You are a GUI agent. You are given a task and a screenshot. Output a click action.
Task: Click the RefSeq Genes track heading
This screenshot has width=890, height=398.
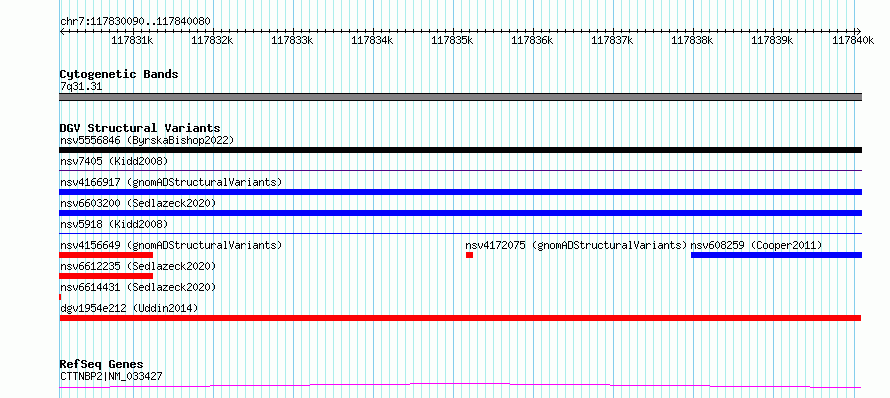[101, 364]
